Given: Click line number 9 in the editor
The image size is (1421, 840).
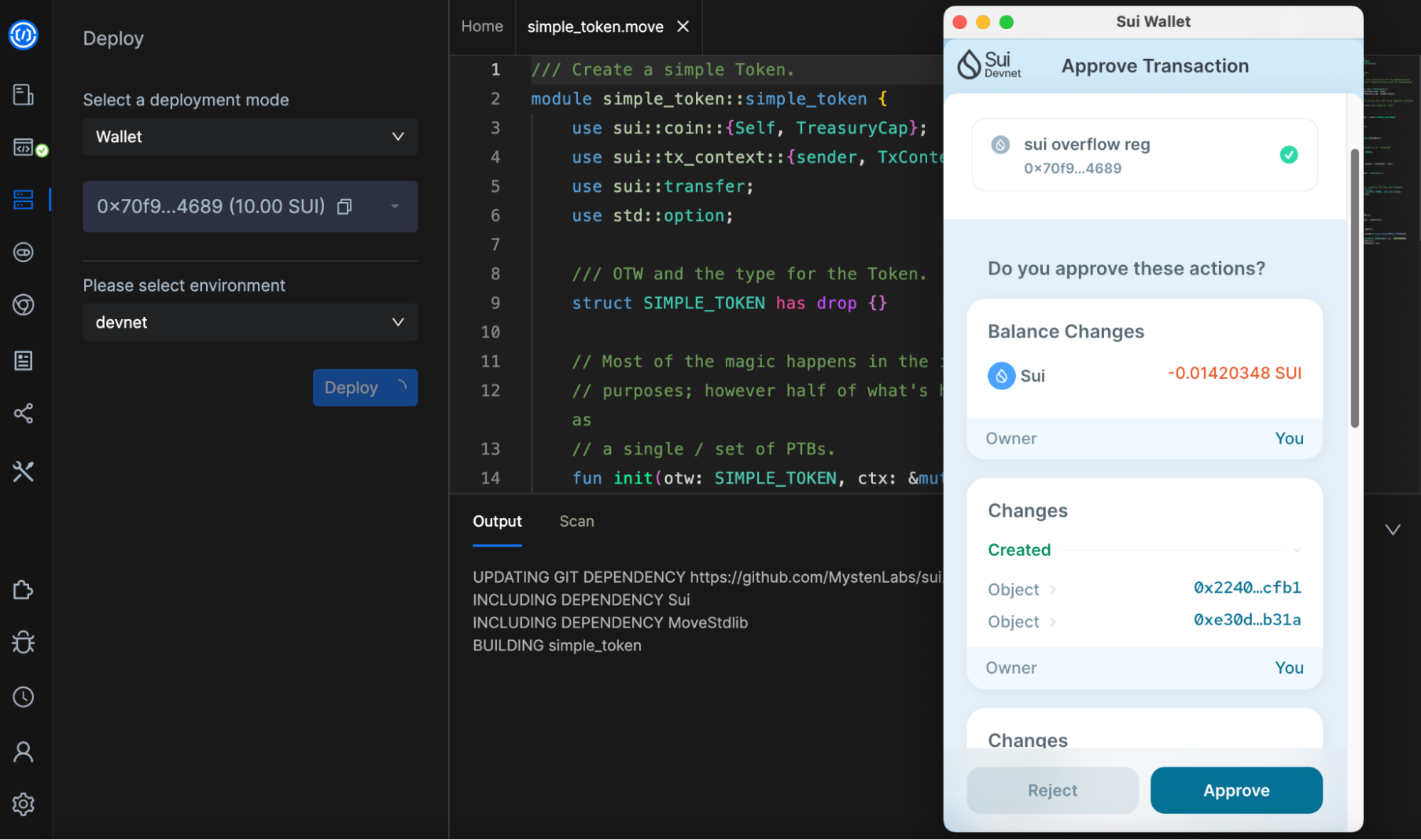Looking at the screenshot, I should pos(495,303).
